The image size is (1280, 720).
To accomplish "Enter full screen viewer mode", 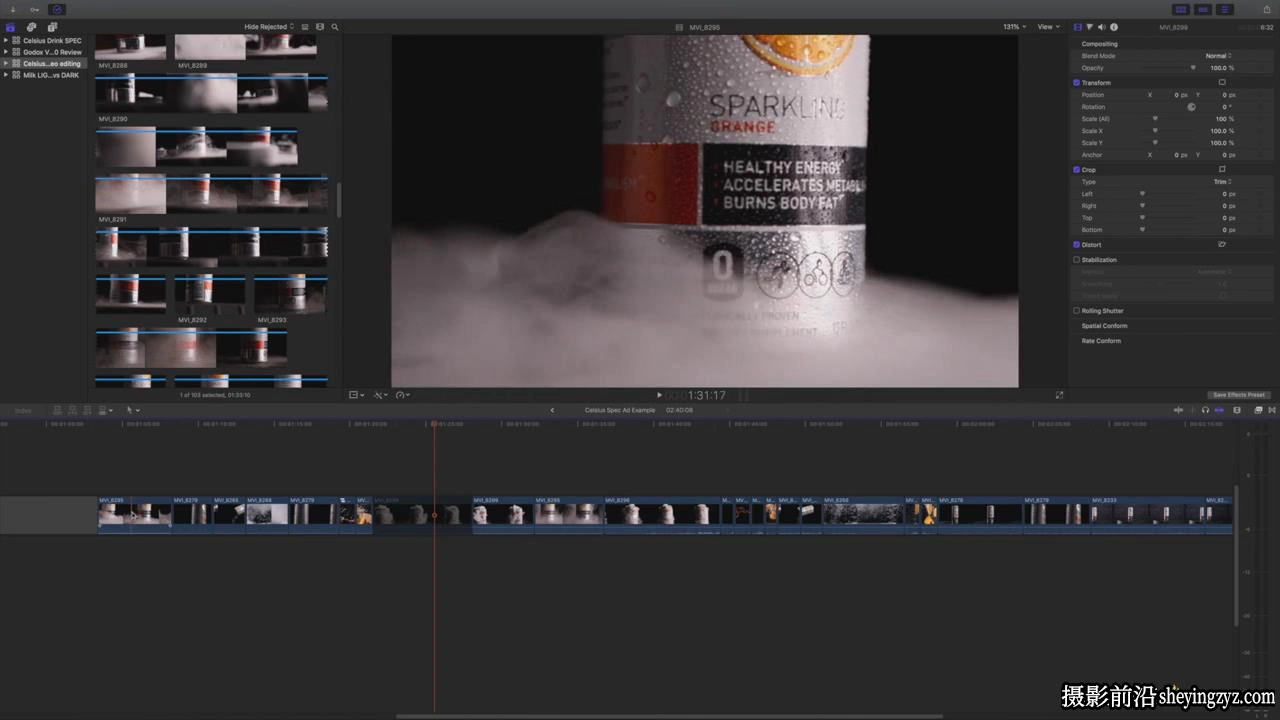I will tap(1059, 395).
